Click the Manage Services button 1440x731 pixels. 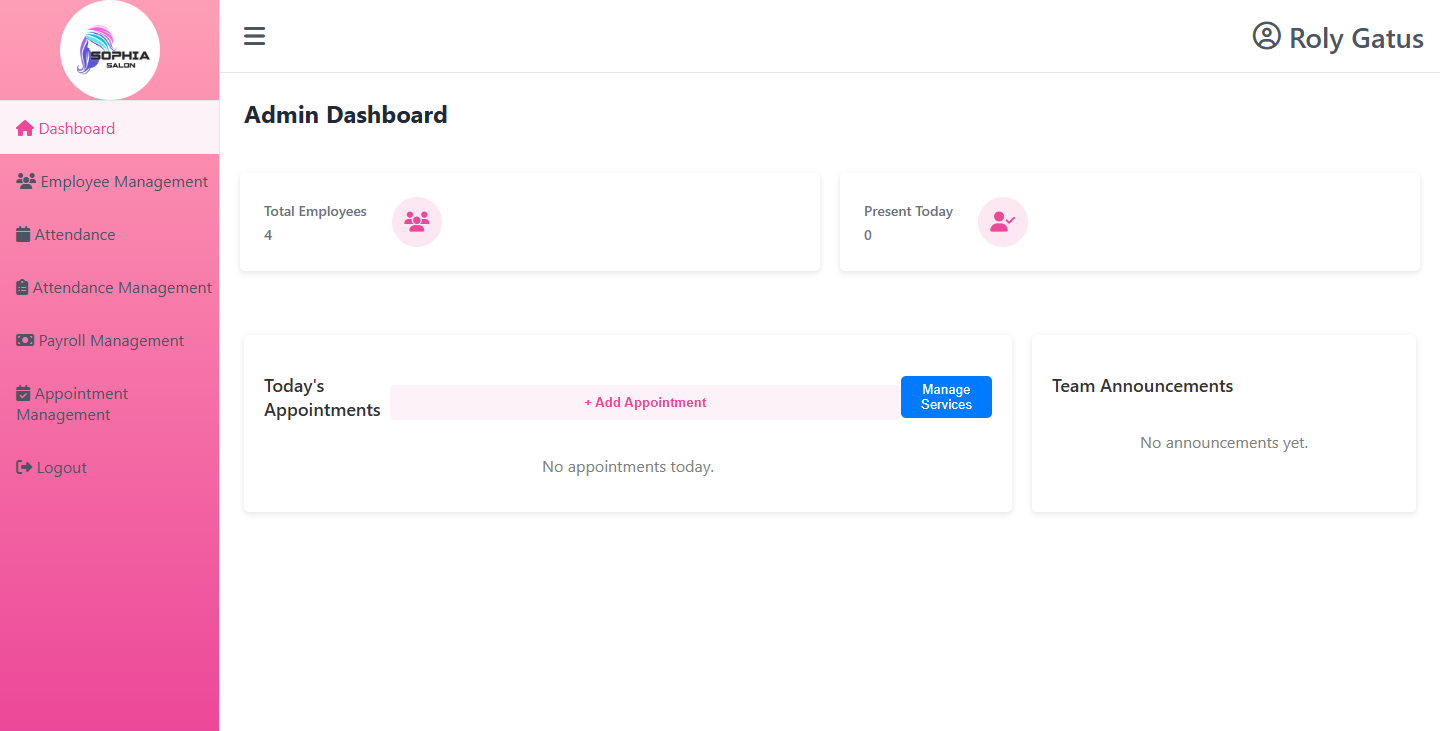pyautogui.click(x=946, y=397)
